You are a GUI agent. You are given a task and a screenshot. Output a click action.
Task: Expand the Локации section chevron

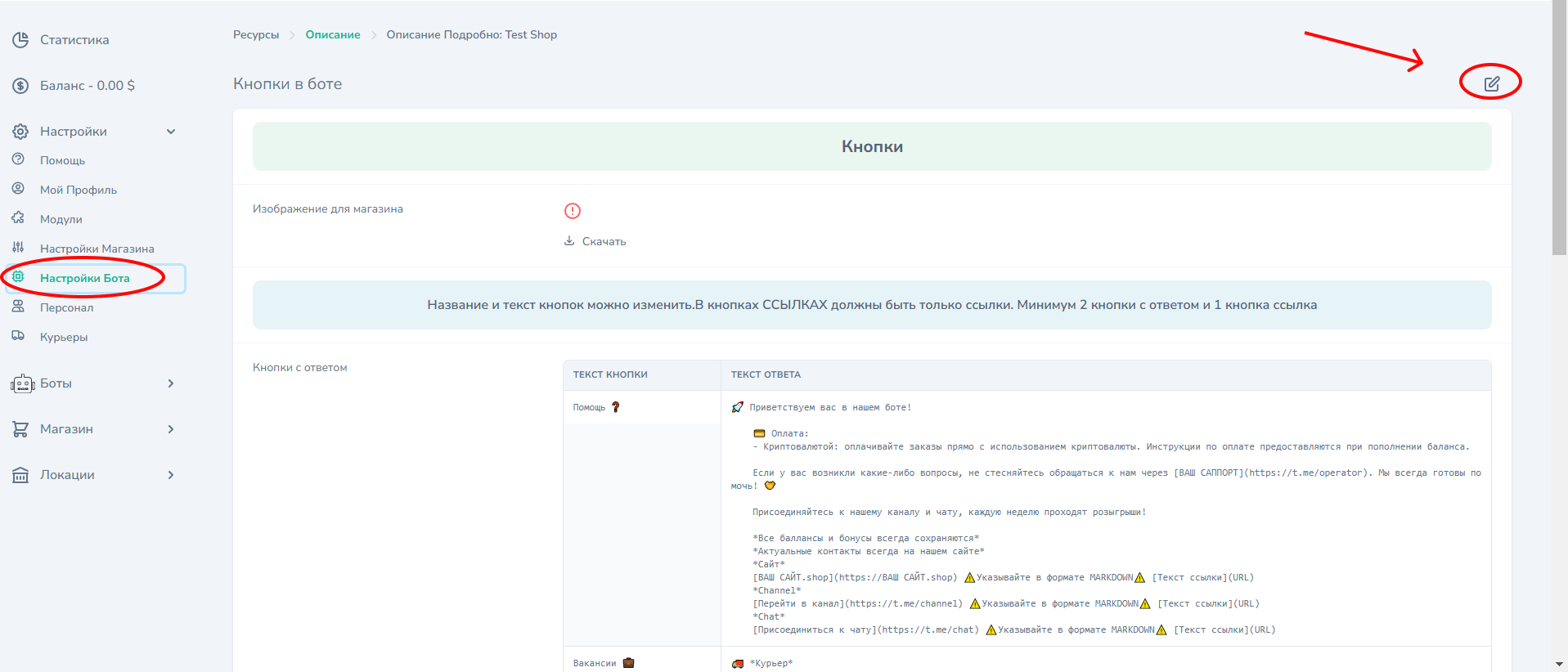[x=171, y=475]
